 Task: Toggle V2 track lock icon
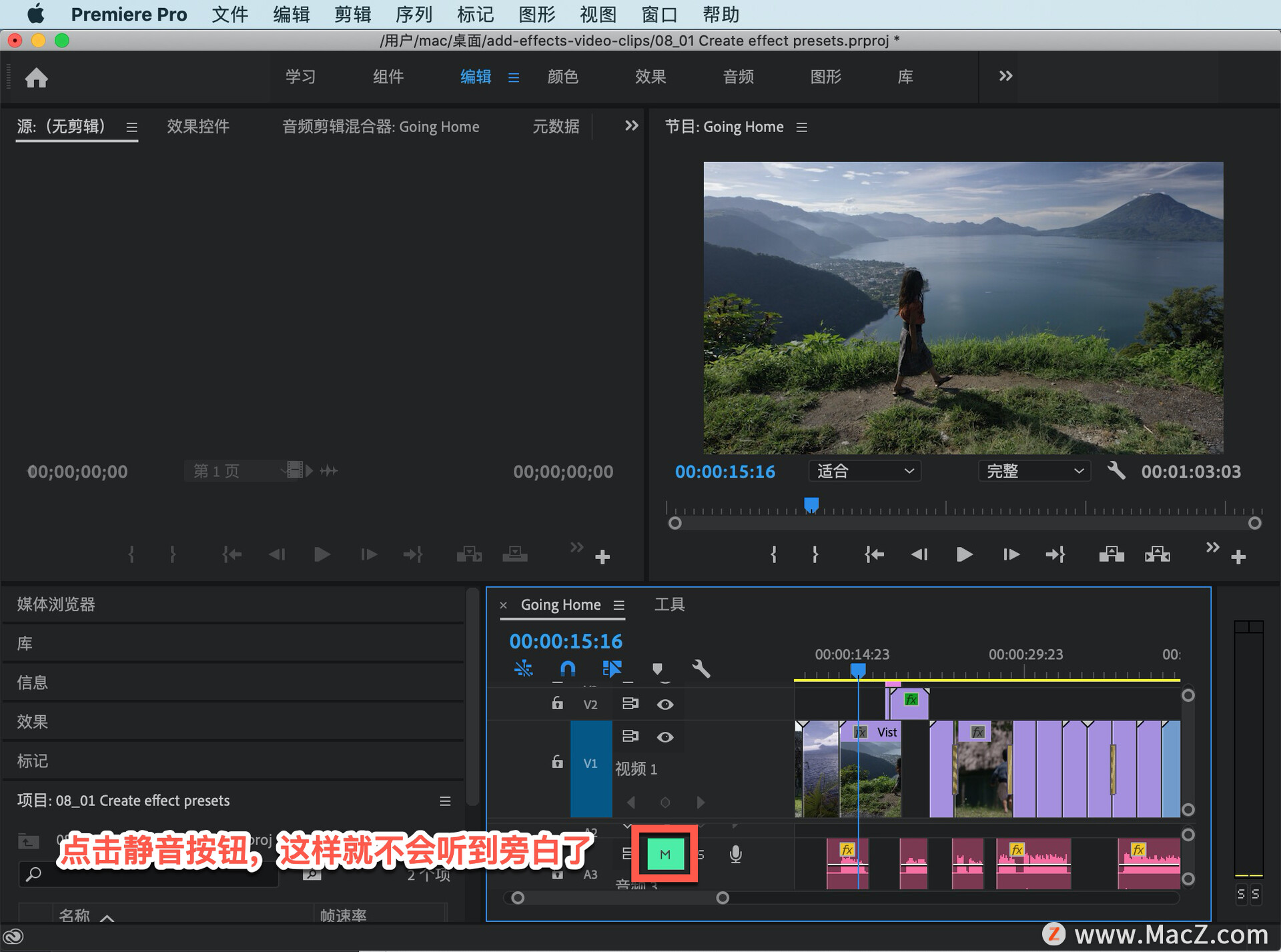(x=557, y=704)
